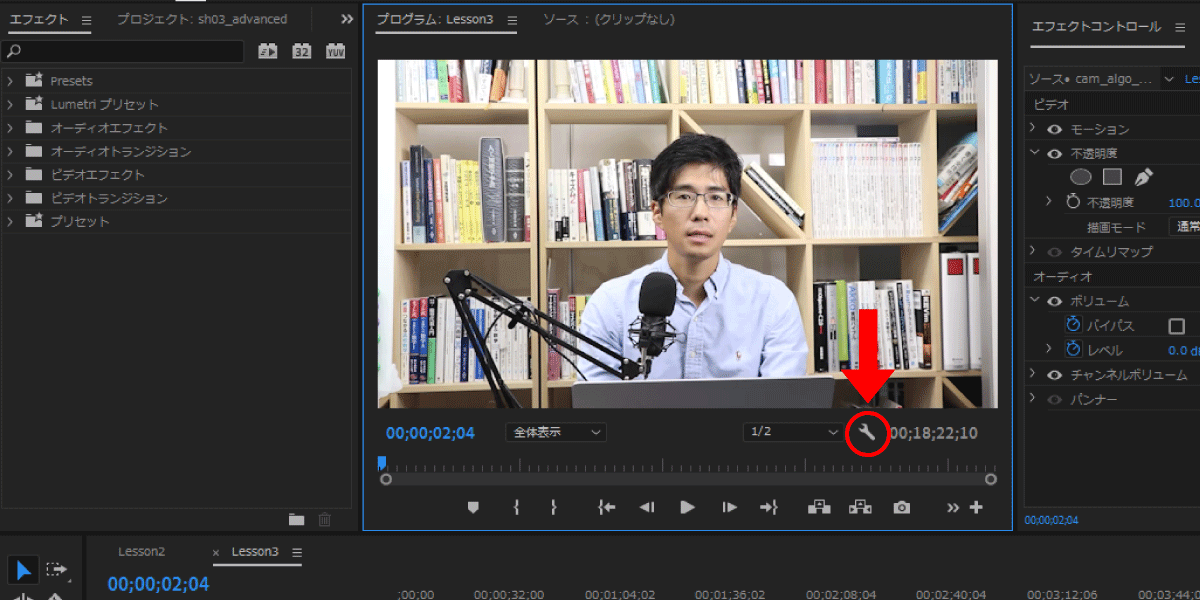Open the エフェクト panel menu icon
1200x600 pixels.
click(86, 20)
